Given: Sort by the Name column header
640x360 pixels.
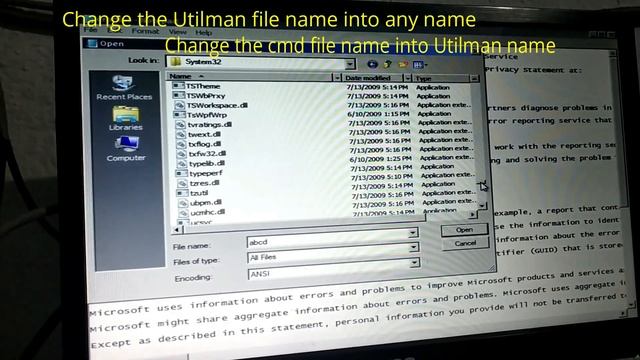Looking at the screenshot, I should tap(249, 76).
